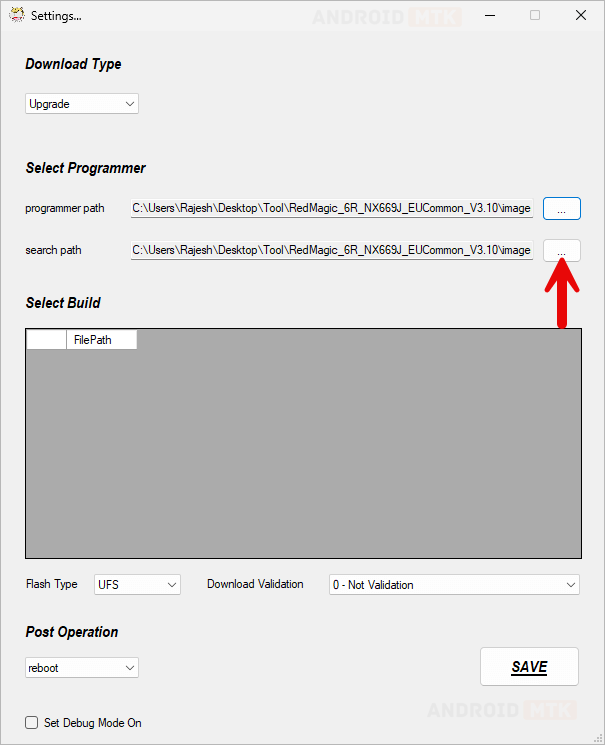Select the FilePath column header
Viewport: 605px width, 745px height.
tap(101, 340)
